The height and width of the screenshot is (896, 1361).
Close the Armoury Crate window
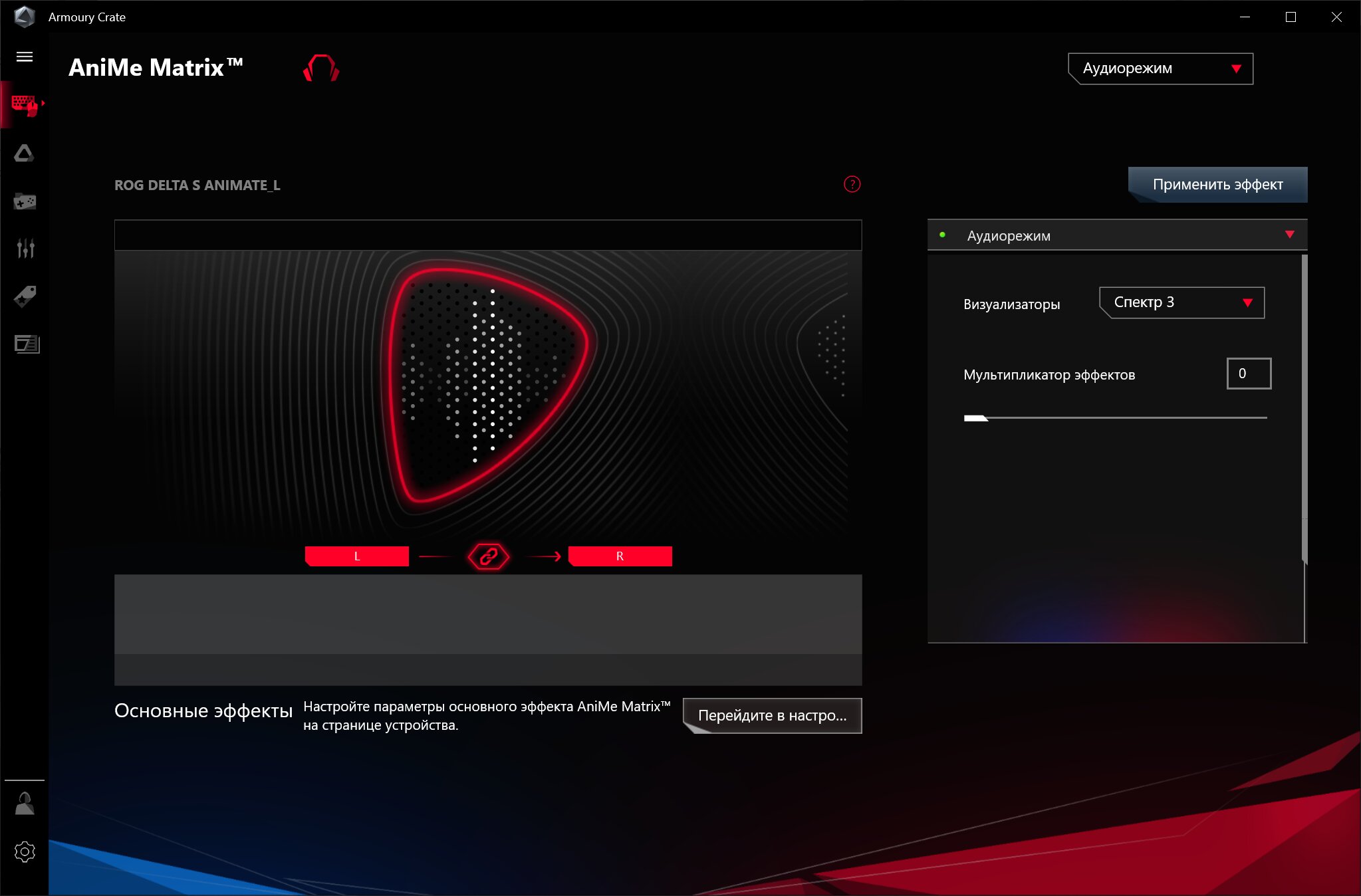click(x=1336, y=17)
